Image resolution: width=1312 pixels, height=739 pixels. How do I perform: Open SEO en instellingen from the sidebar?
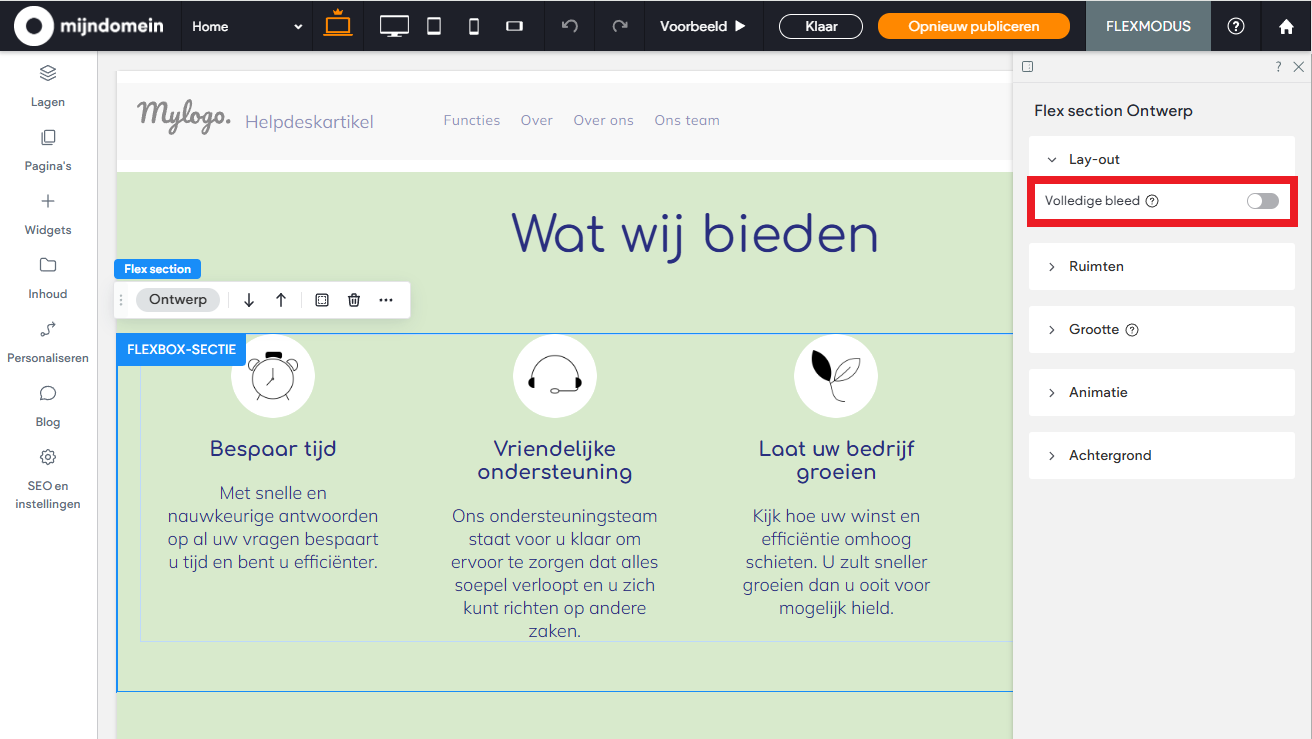[47, 478]
